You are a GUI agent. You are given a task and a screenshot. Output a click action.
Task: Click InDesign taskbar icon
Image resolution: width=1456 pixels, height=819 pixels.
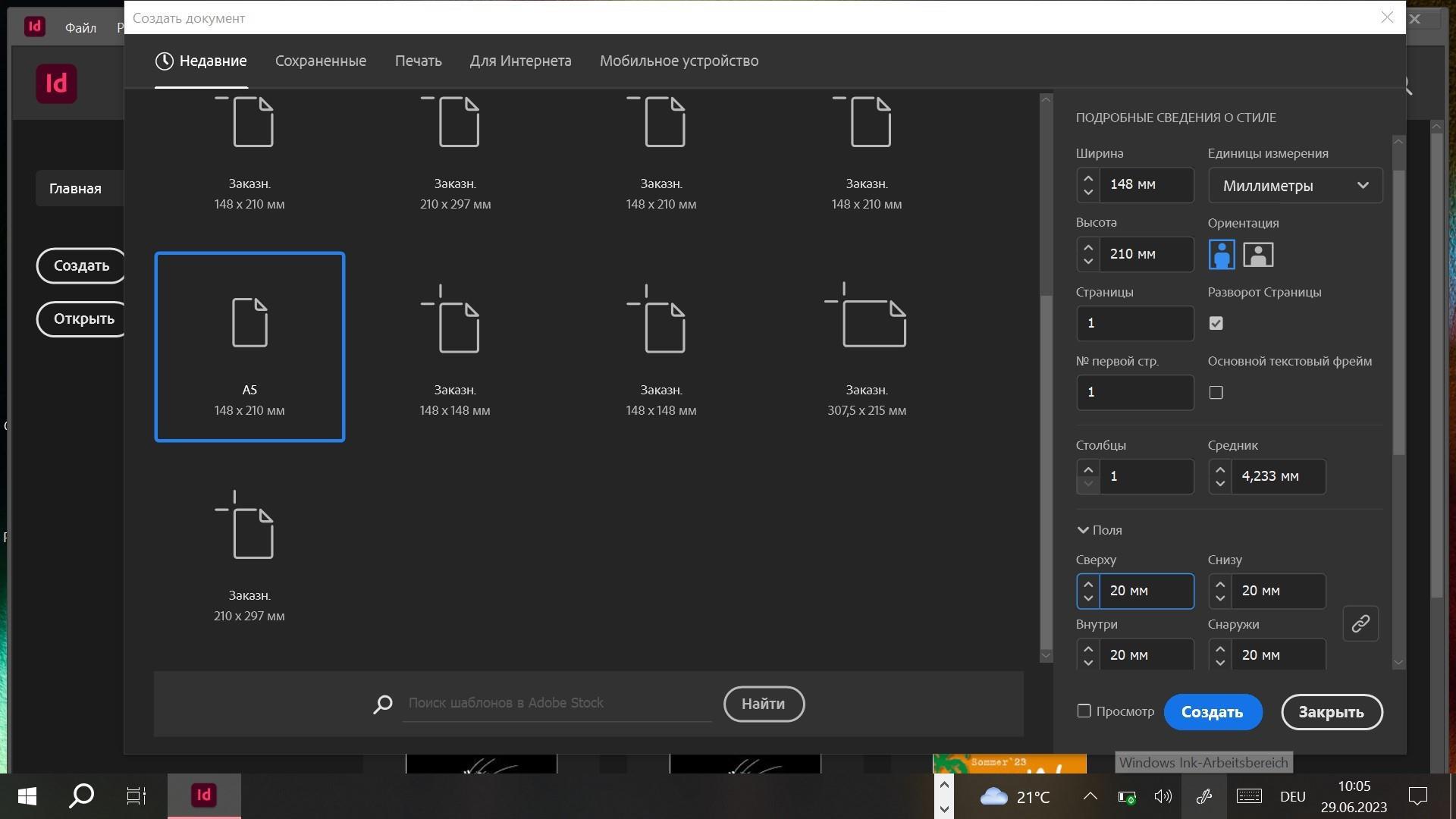[204, 795]
